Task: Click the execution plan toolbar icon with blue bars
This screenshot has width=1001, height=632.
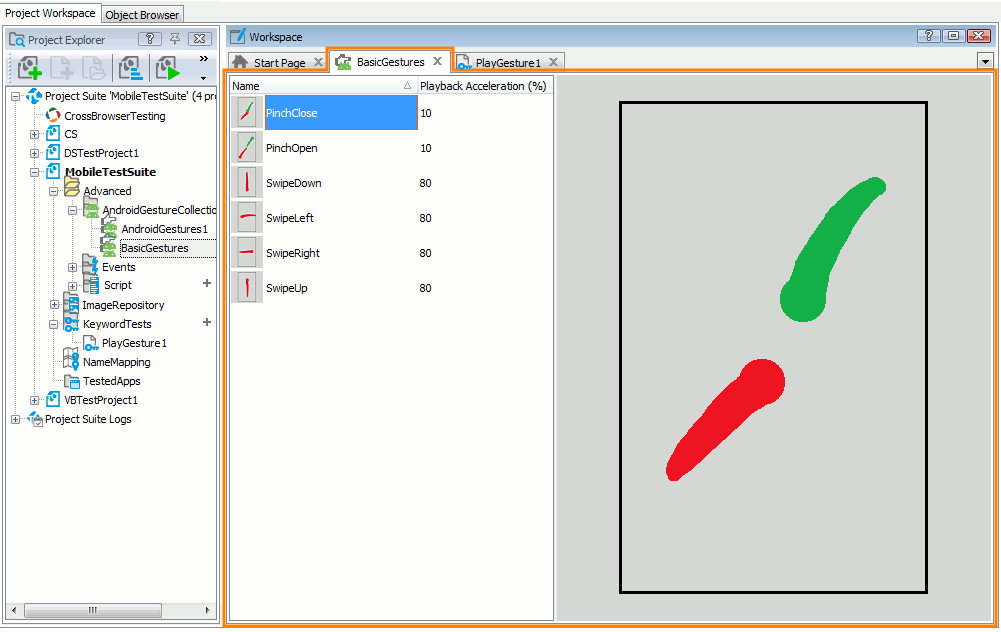Action: click(131, 68)
